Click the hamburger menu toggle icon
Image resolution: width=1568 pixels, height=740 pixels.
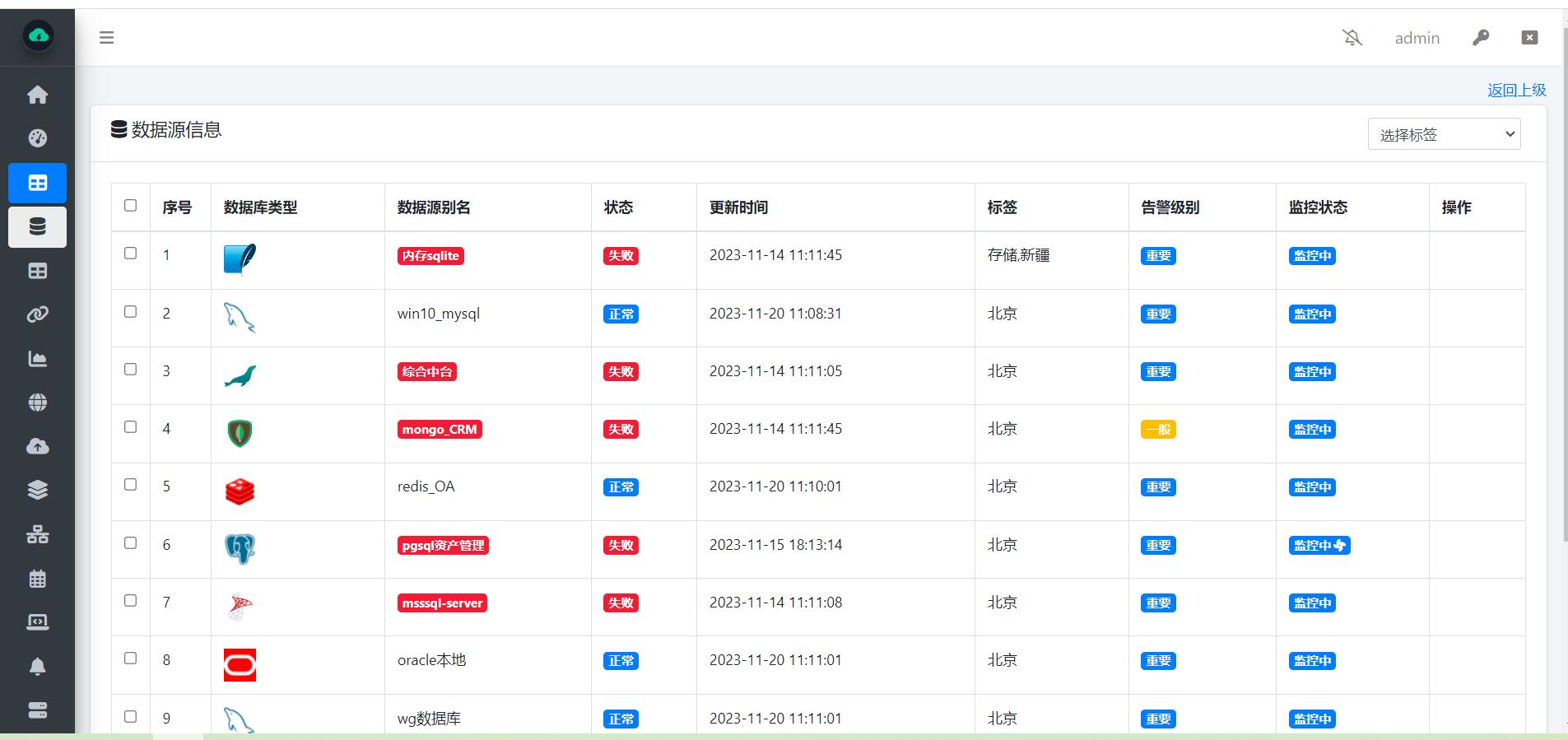click(107, 37)
